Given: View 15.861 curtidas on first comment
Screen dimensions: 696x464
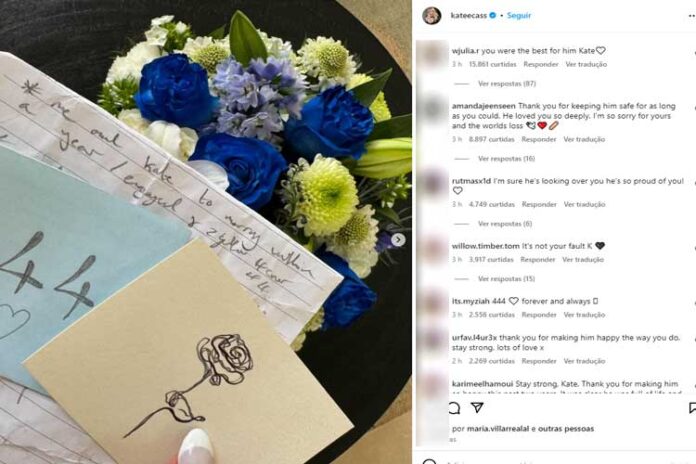Looking at the screenshot, I should click(493, 64).
